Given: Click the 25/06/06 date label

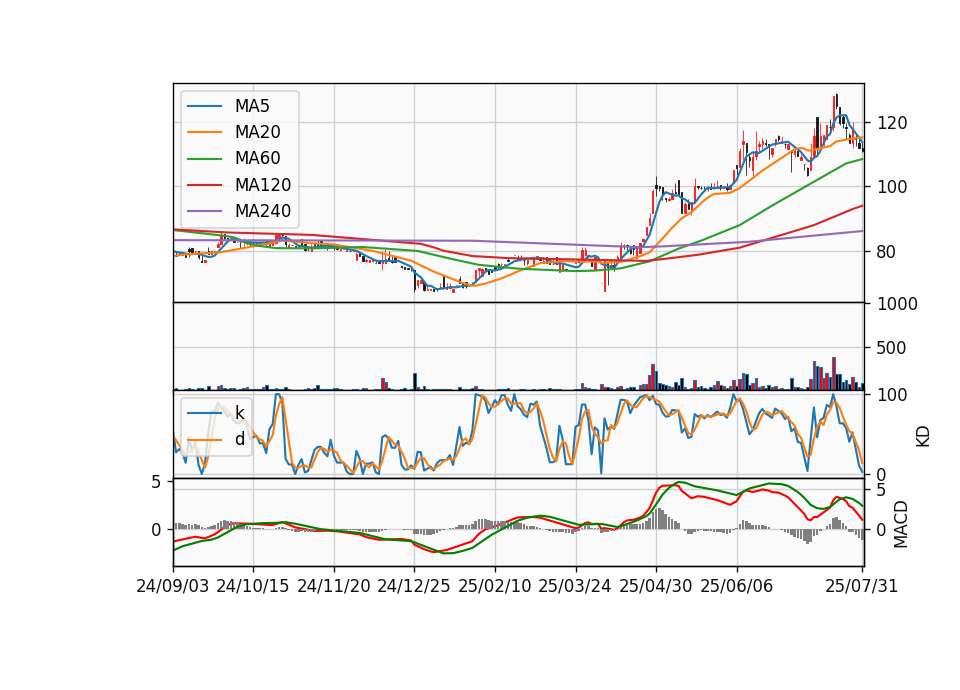Looking at the screenshot, I should [737, 586].
